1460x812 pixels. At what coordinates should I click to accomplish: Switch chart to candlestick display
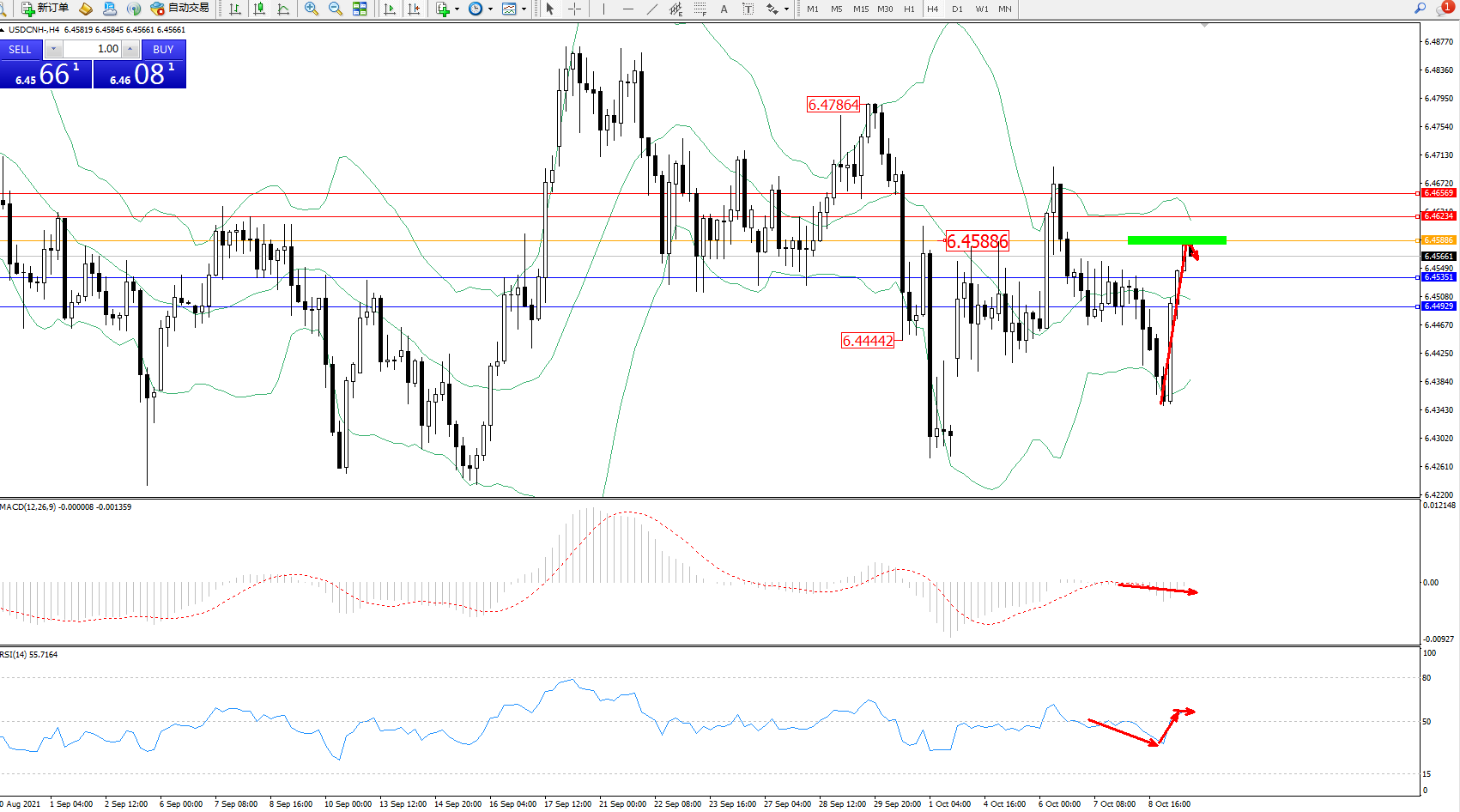pyautogui.click(x=258, y=9)
